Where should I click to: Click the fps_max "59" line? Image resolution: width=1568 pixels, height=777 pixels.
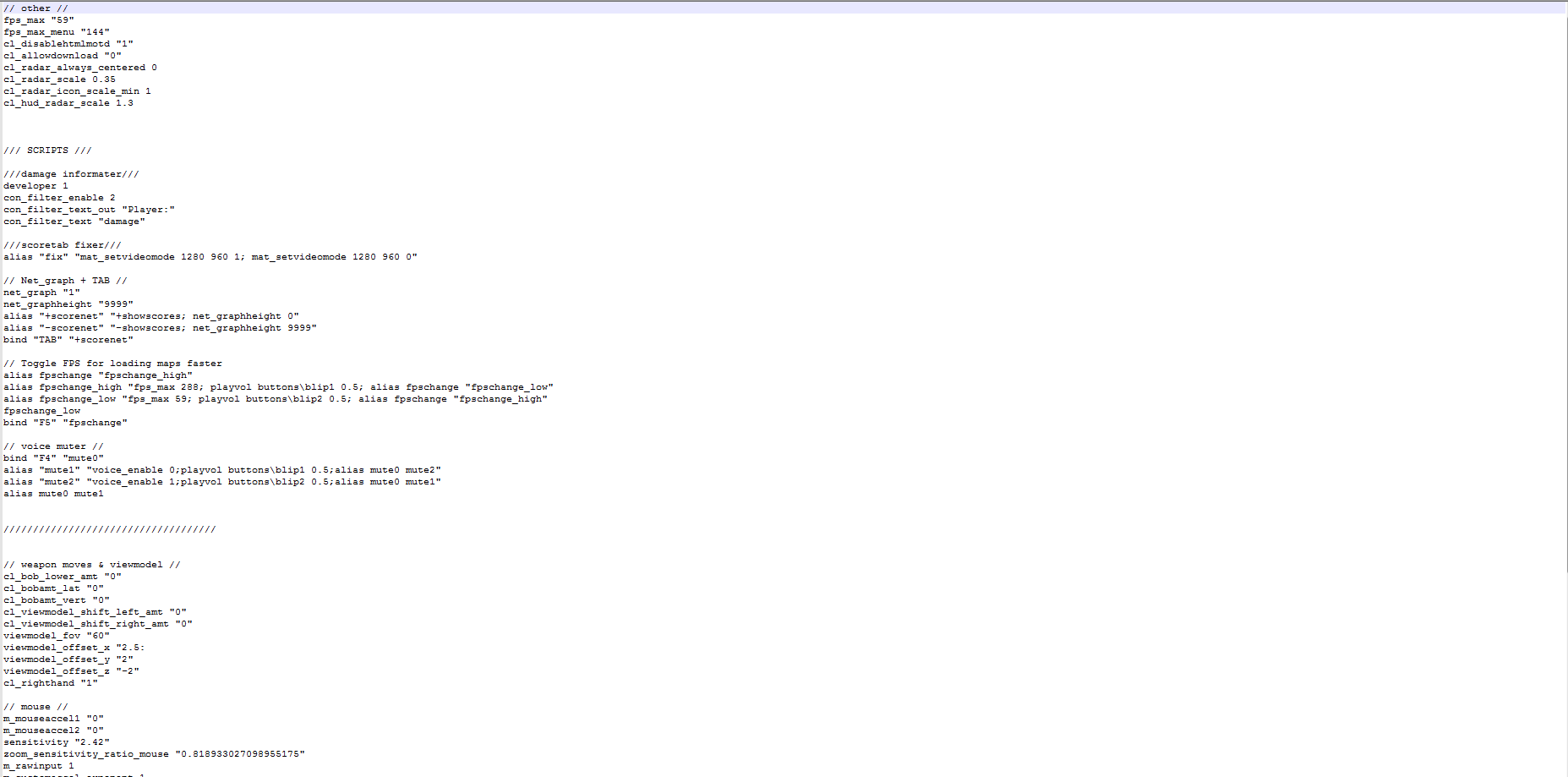(x=39, y=20)
